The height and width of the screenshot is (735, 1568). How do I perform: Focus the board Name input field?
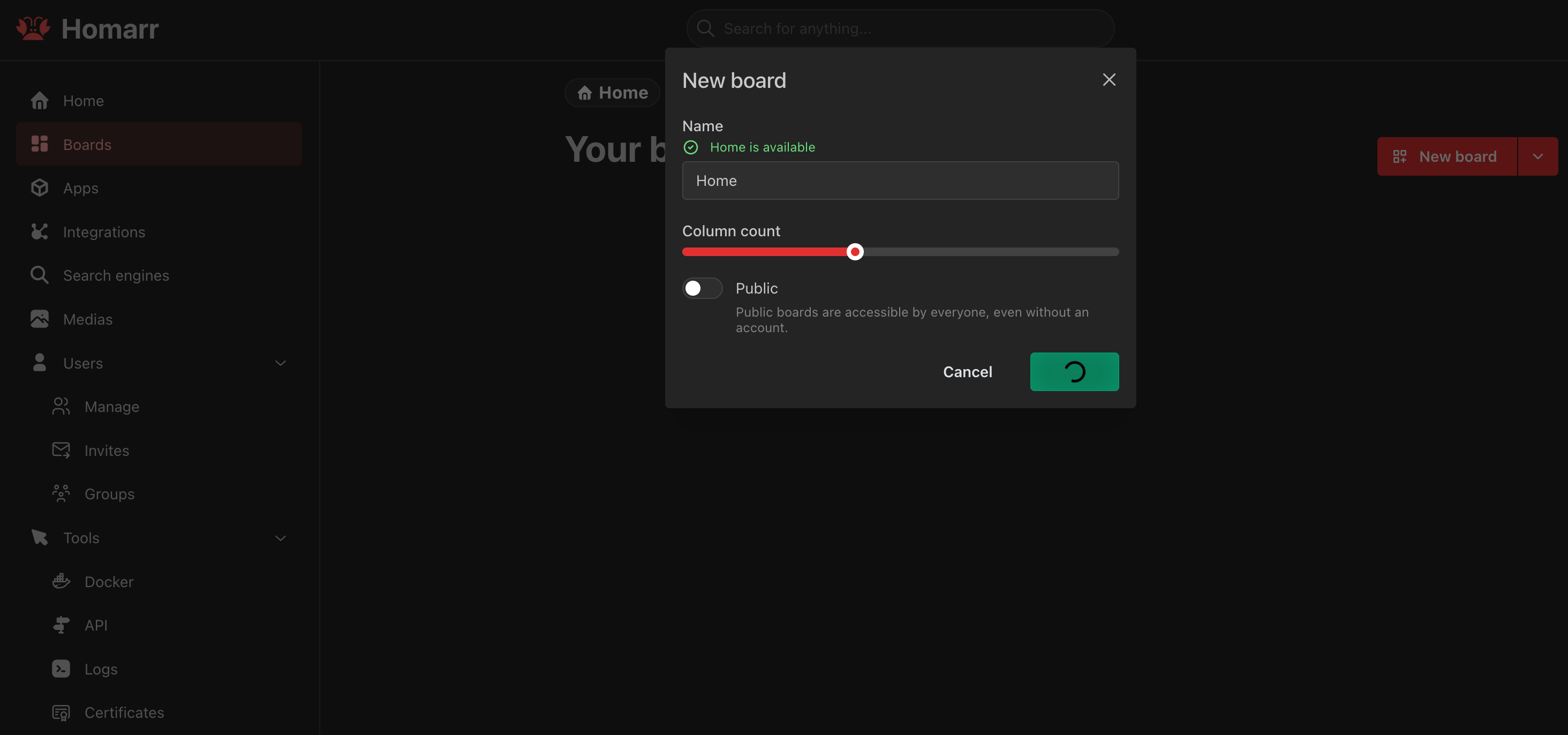(x=900, y=180)
